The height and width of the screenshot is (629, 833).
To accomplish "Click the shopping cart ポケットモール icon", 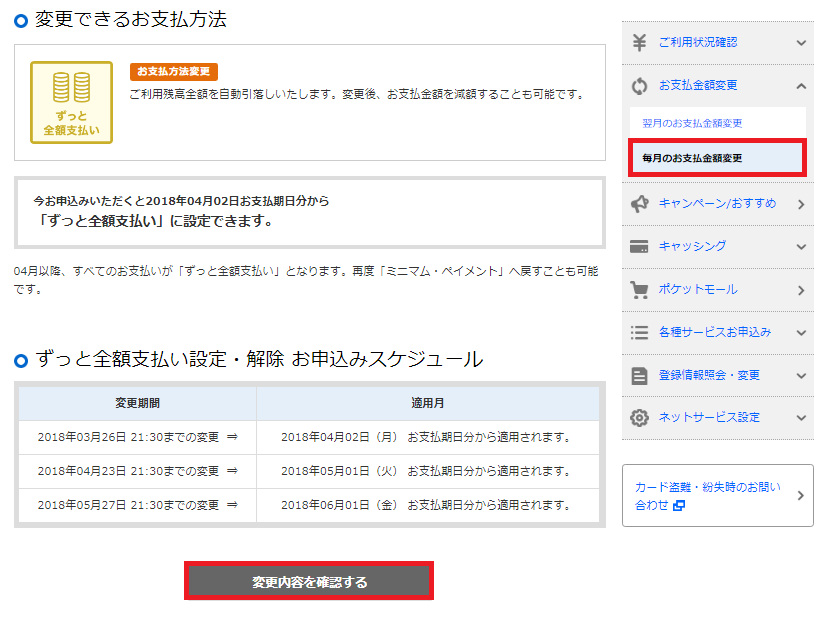I will point(640,290).
